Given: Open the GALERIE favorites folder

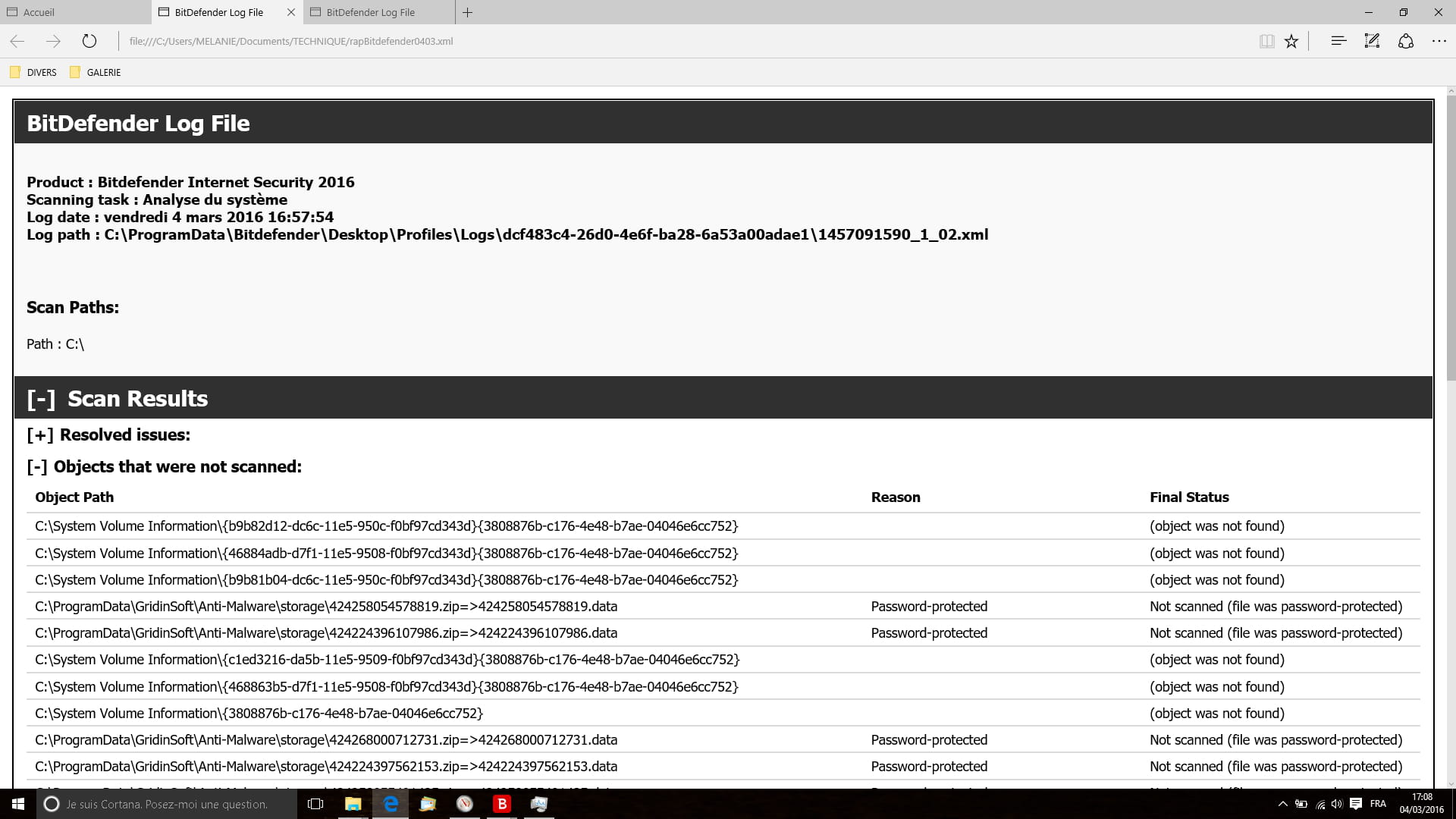Looking at the screenshot, I should click(x=96, y=72).
